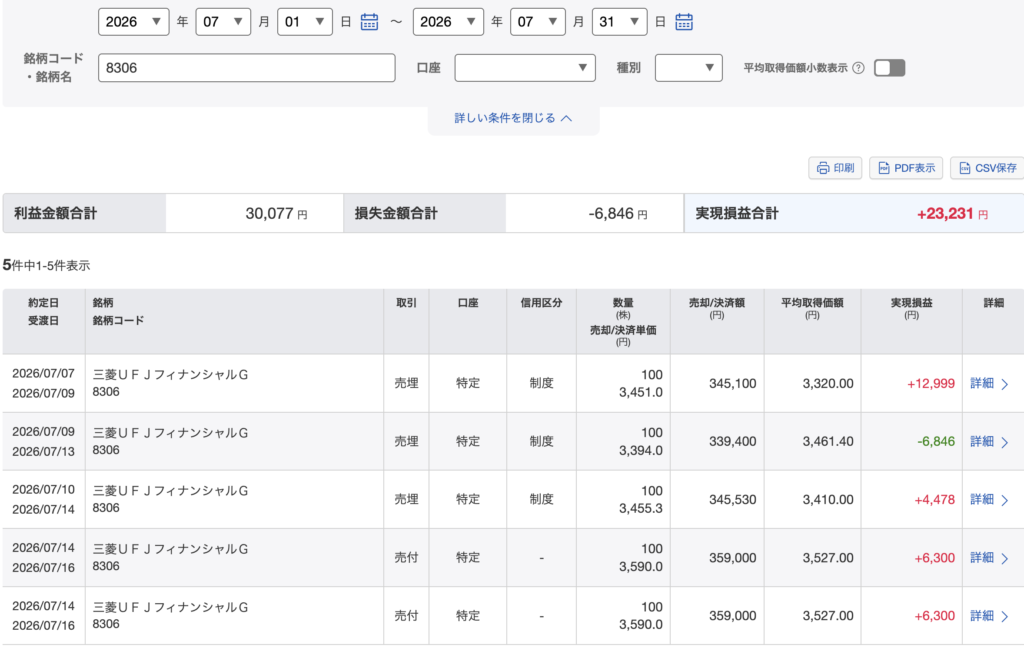The height and width of the screenshot is (648, 1024).
Task: Click the 印刷 print button
Action: pyautogui.click(x=835, y=168)
